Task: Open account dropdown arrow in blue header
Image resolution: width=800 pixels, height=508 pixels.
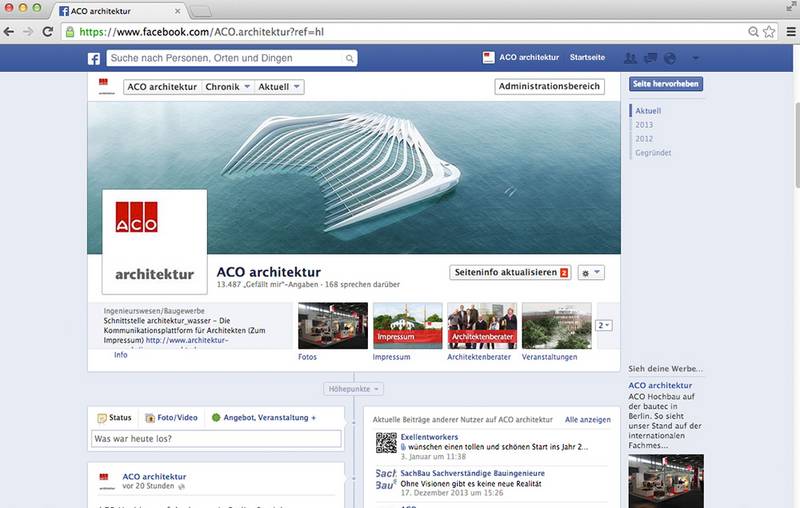Action: click(695, 58)
